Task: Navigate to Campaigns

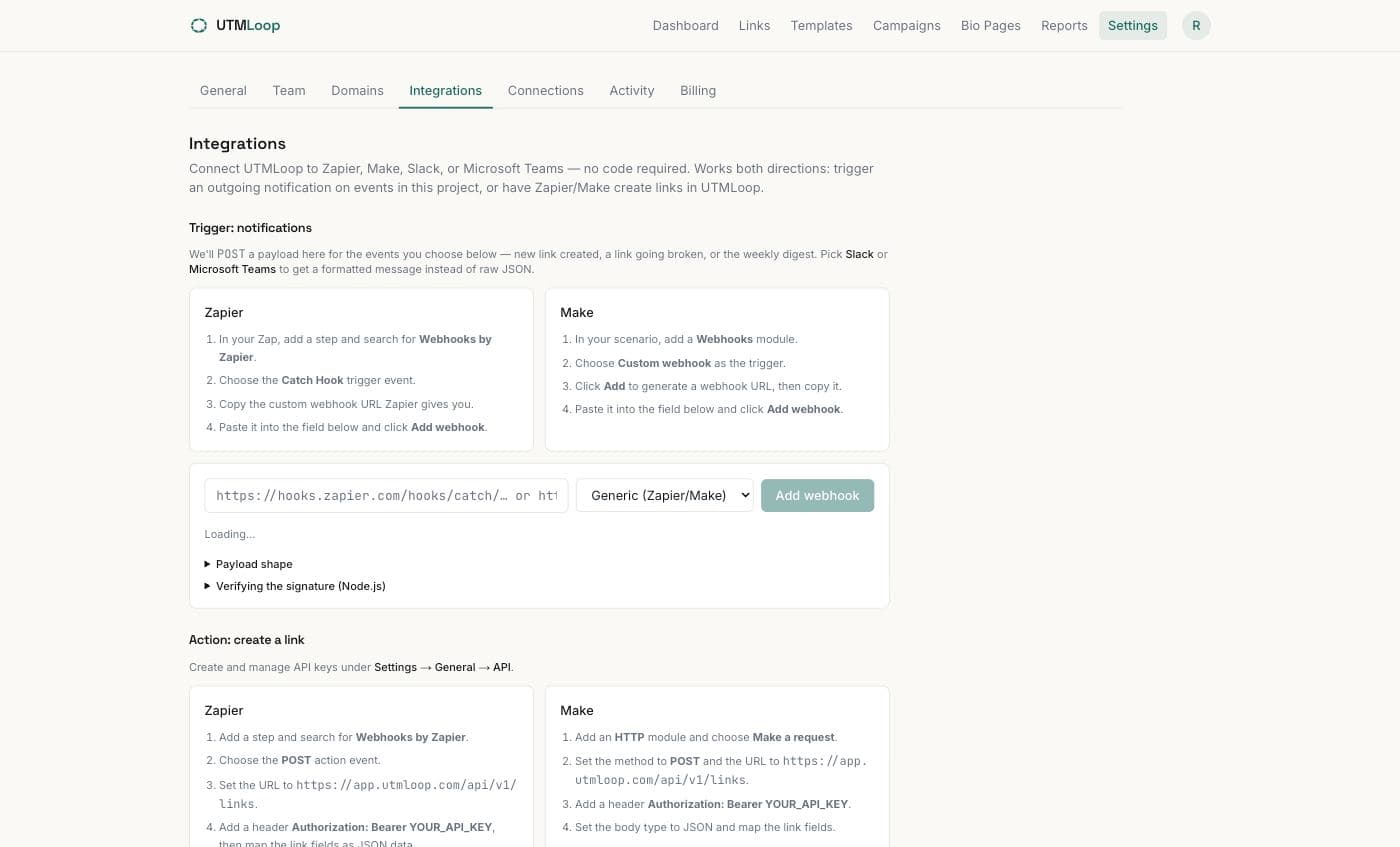Action: coord(906,26)
